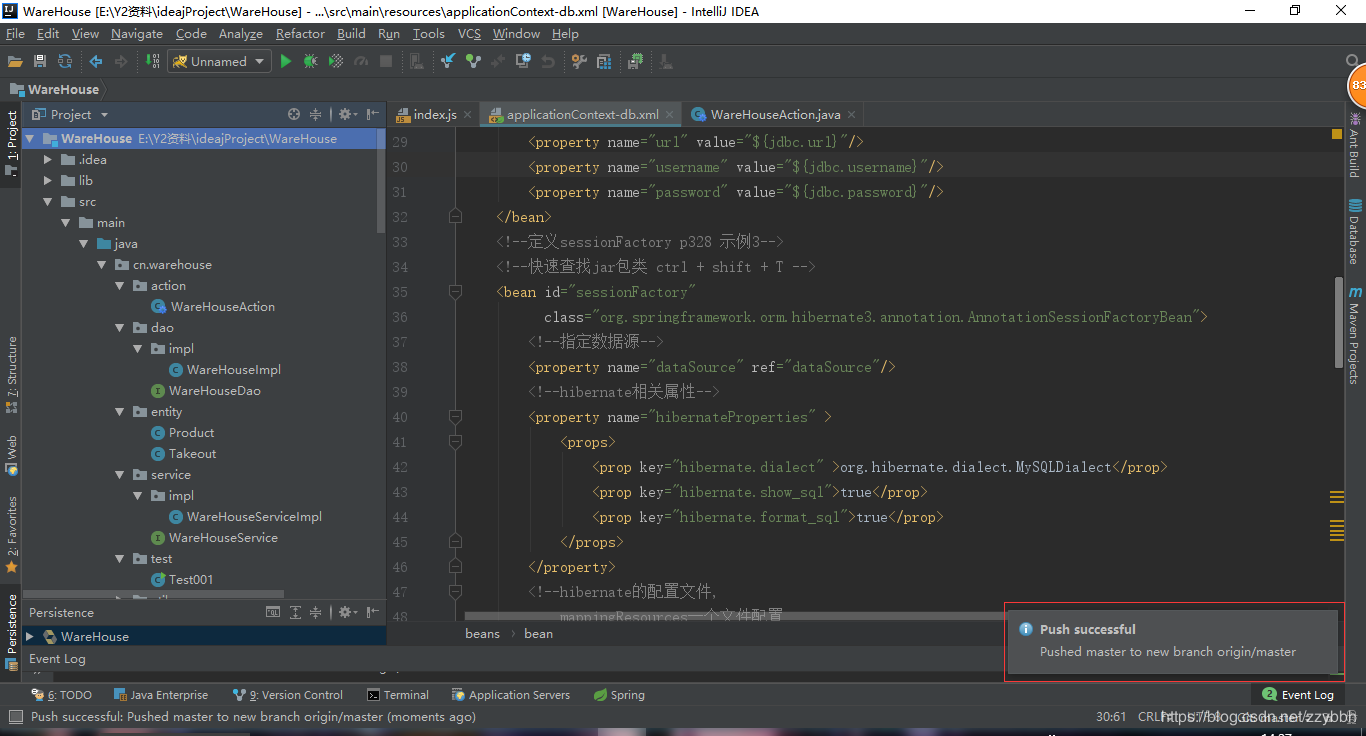Collapse the entity package
This screenshot has height=736, width=1366.
pos(119,411)
